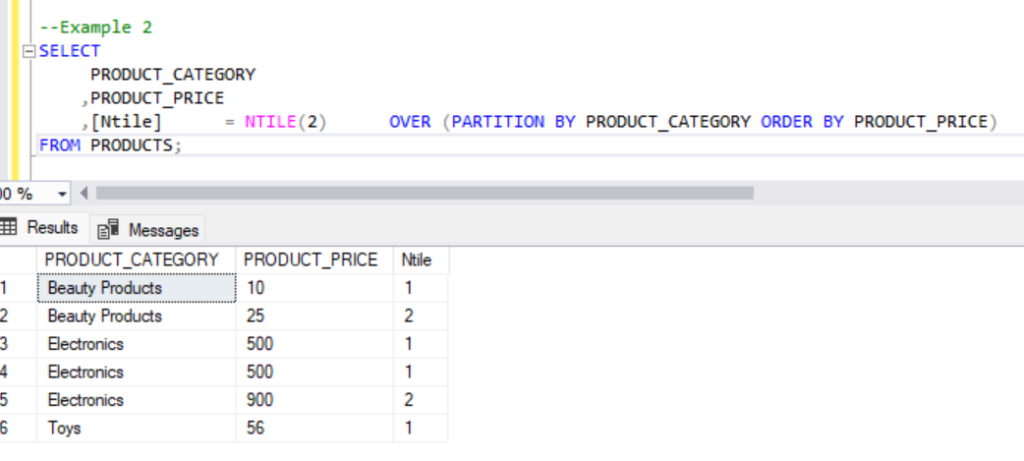Click the FROM PRODUCTS line in editor
Viewport: 1024px width, 461px height.
110,146
